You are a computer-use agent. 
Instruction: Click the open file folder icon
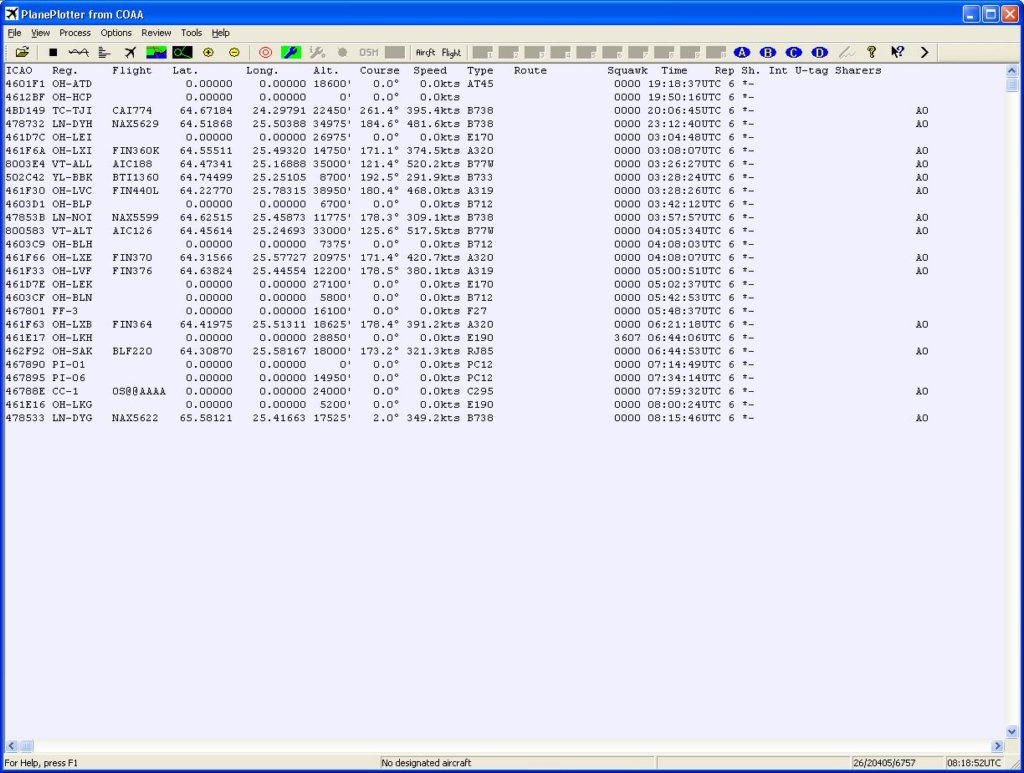pyautogui.click(x=22, y=52)
